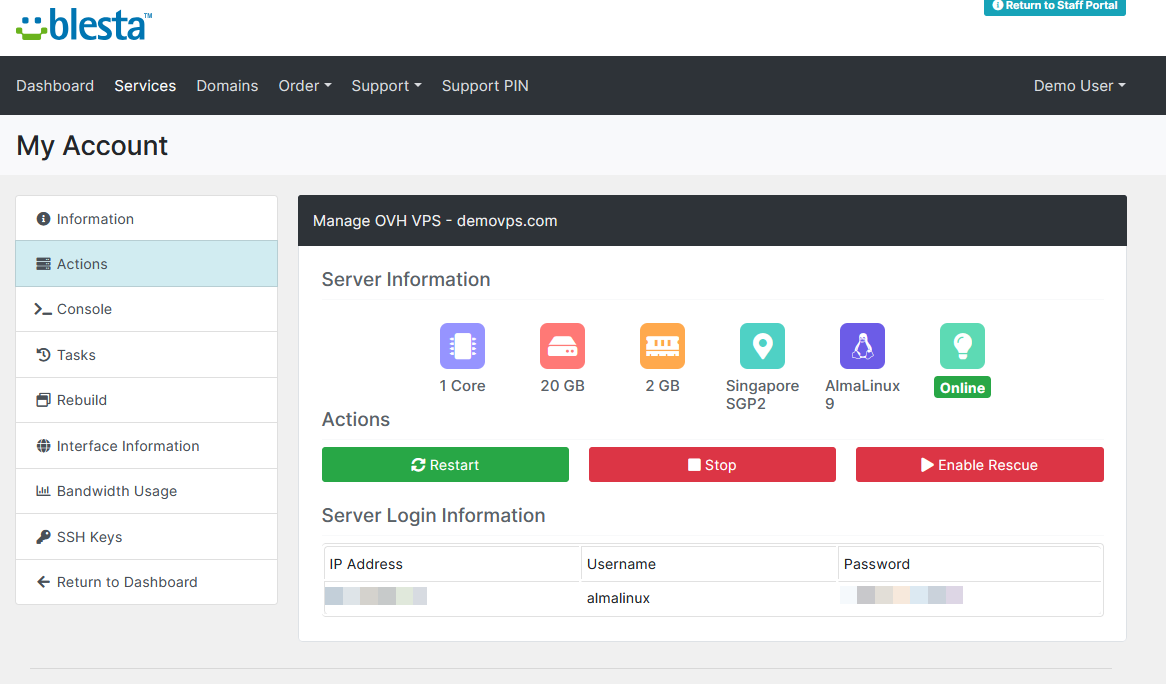The height and width of the screenshot is (684, 1166).
Task: Click the Return to Staff Portal button
Action: [1054, 6]
